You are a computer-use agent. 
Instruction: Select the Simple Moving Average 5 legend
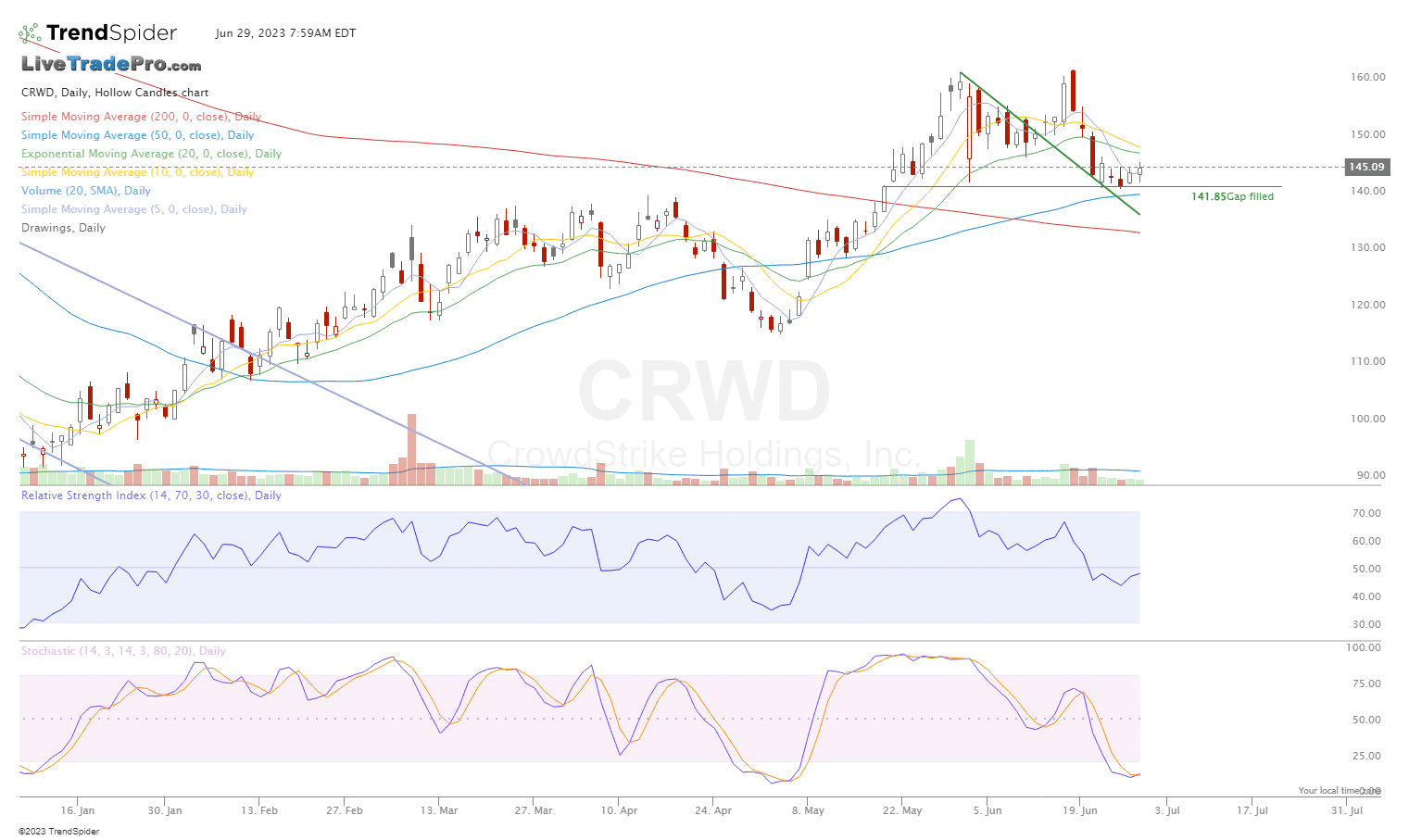tap(134, 209)
